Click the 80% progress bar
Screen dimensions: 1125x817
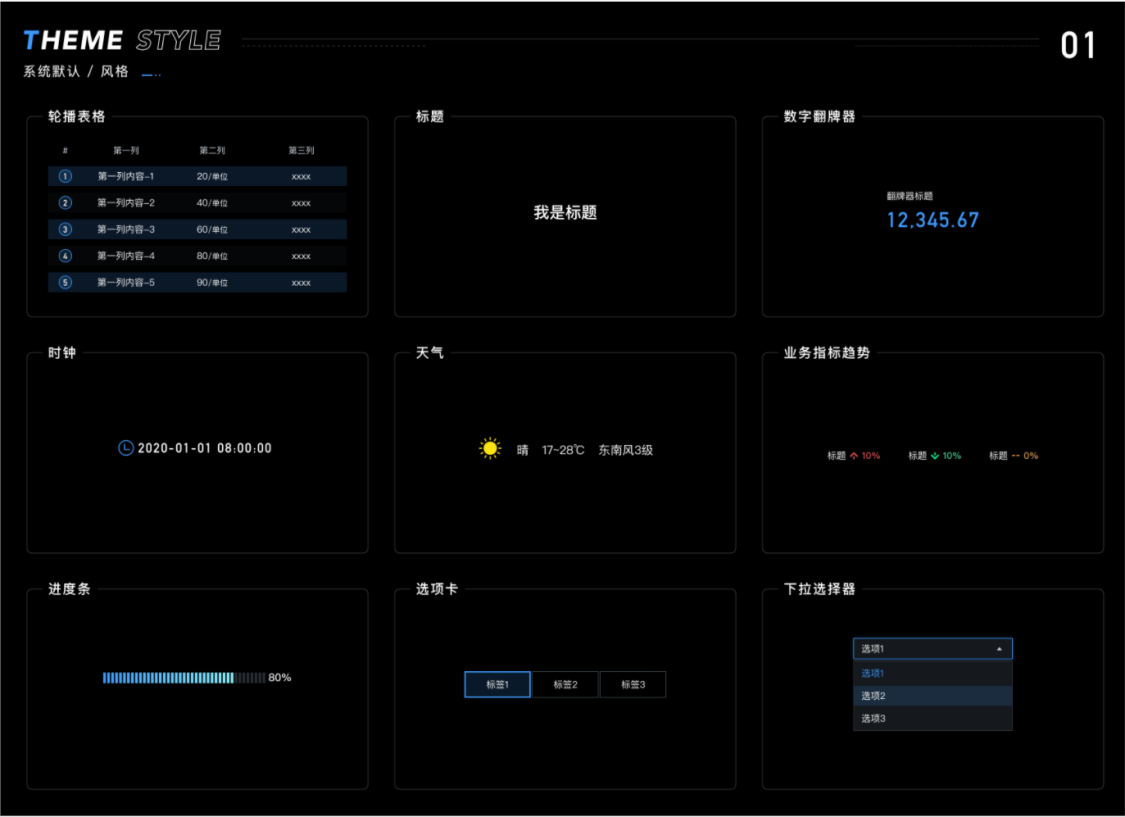[184, 678]
